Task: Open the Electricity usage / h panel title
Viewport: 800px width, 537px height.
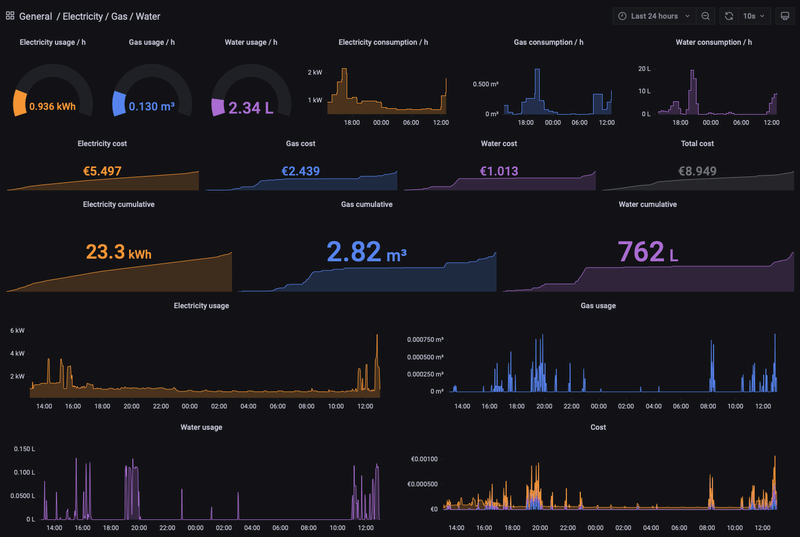Action: 53,42
